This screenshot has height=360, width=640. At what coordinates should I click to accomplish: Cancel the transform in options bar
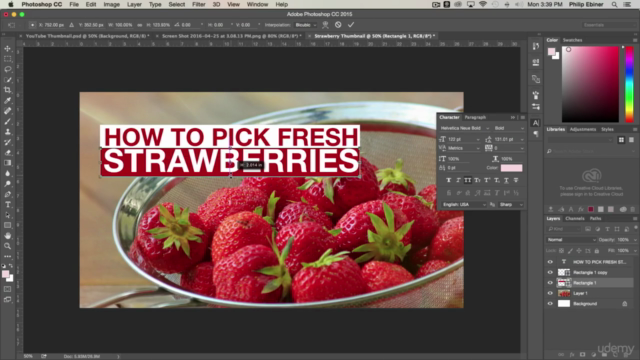(338, 25)
